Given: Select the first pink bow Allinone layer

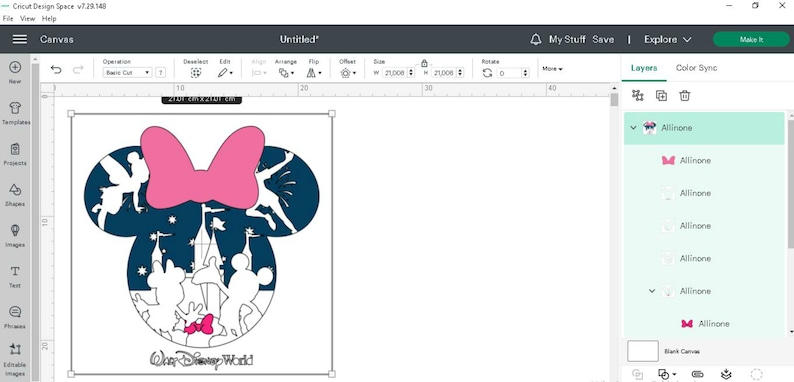Looking at the screenshot, I should click(x=704, y=161).
